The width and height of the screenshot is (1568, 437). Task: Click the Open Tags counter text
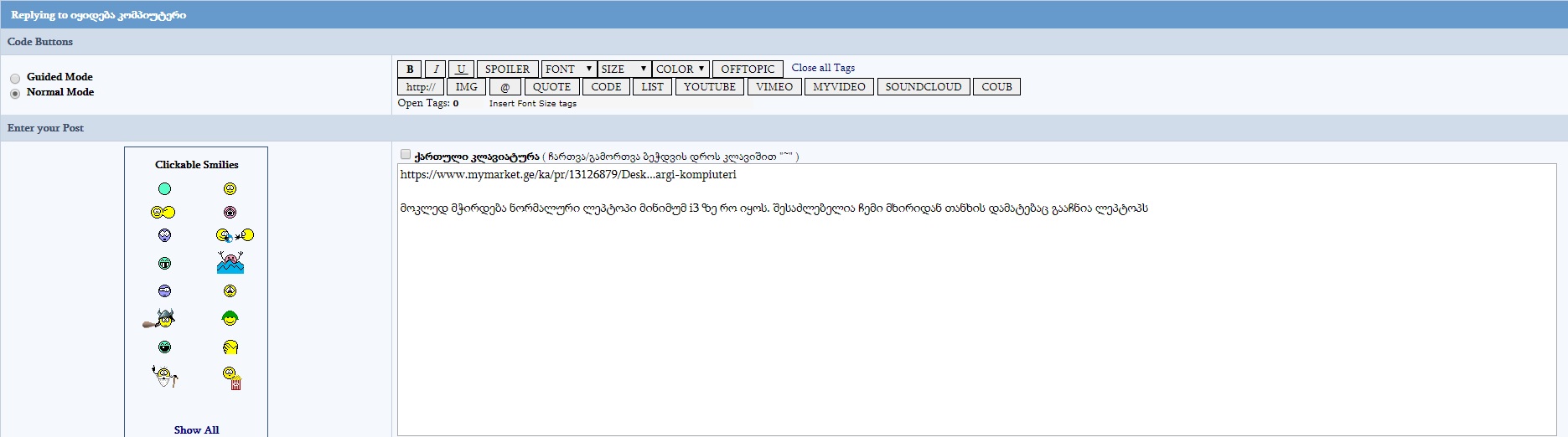coord(427,103)
